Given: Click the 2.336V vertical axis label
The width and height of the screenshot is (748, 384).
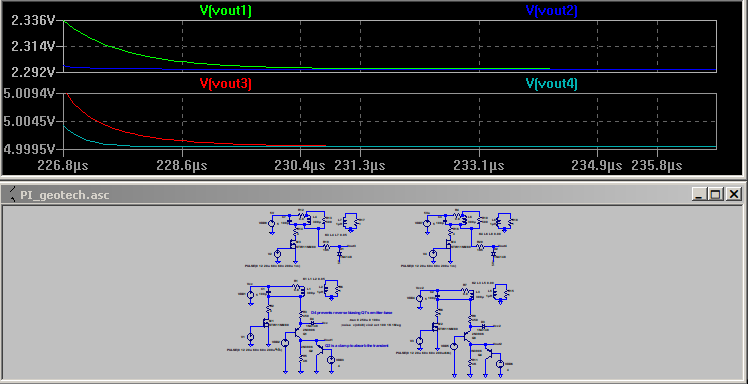Looking at the screenshot, I should [x=32, y=21].
